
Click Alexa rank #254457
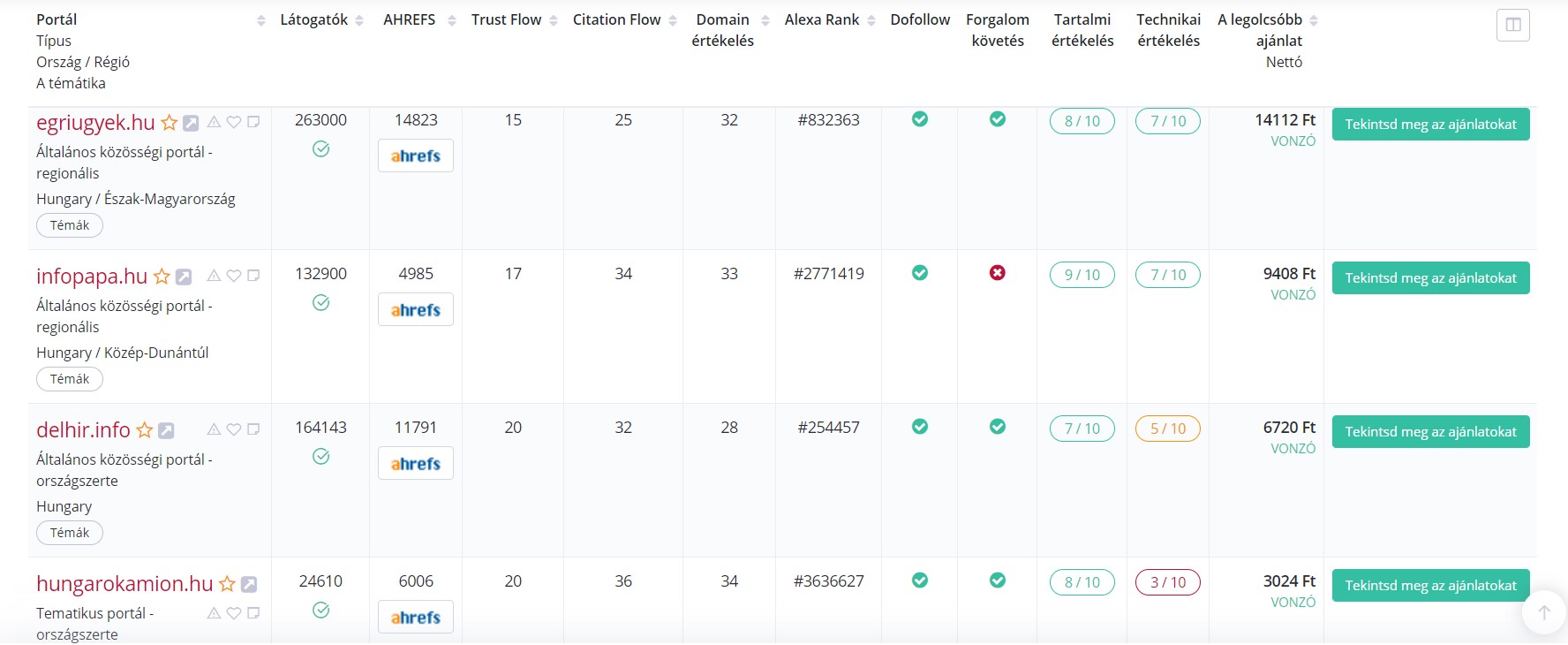[x=829, y=428]
